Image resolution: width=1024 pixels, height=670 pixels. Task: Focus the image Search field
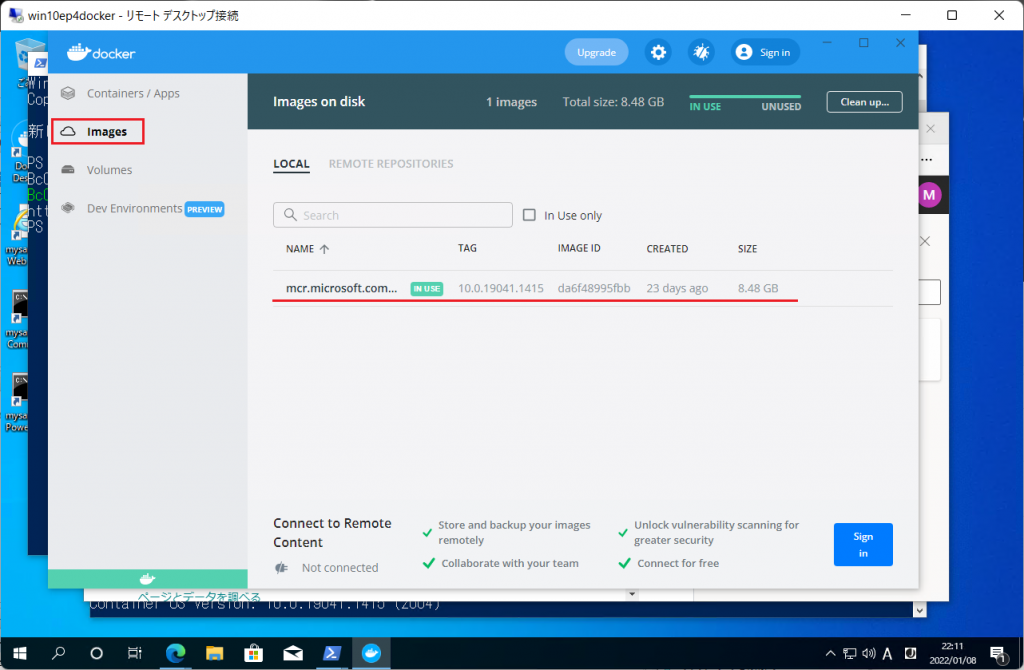392,215
